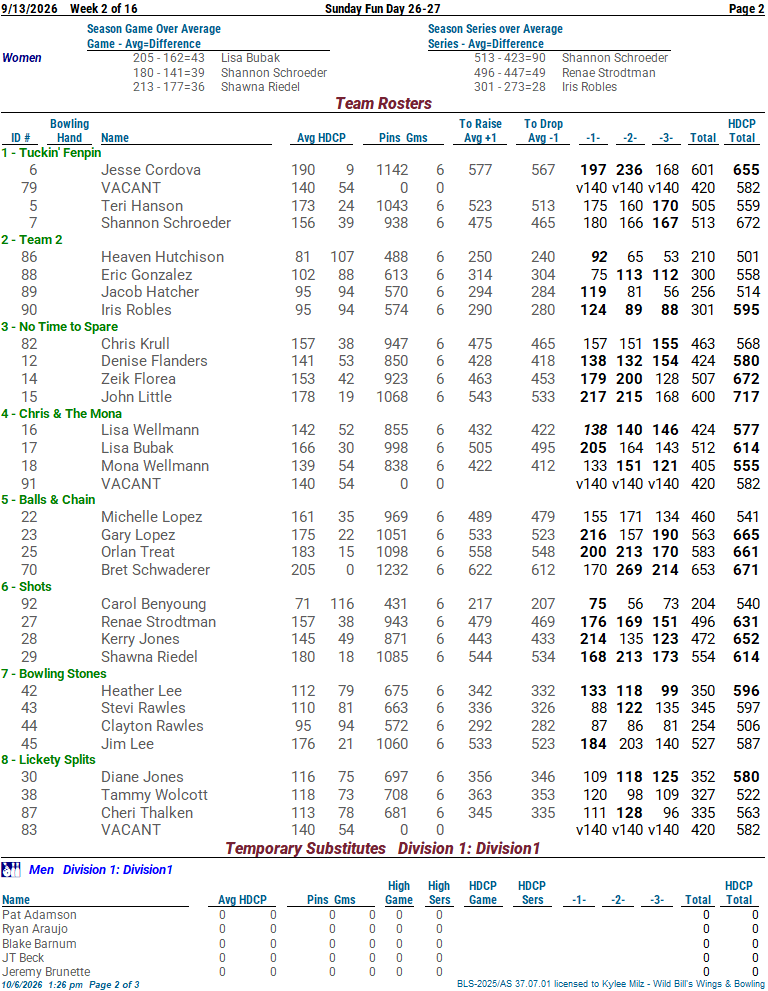Click the High Game column header
Screen dimensions: 768x991
click(x=399, y=893)
